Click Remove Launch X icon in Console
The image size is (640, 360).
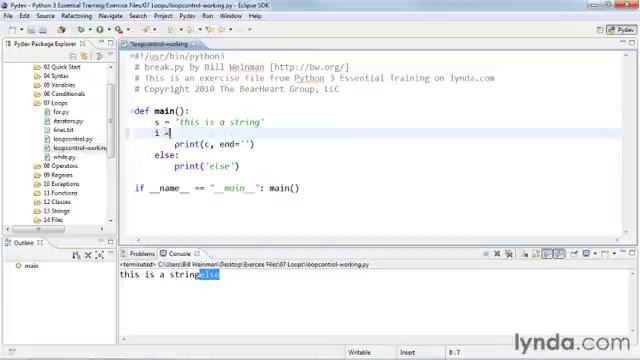497,254
